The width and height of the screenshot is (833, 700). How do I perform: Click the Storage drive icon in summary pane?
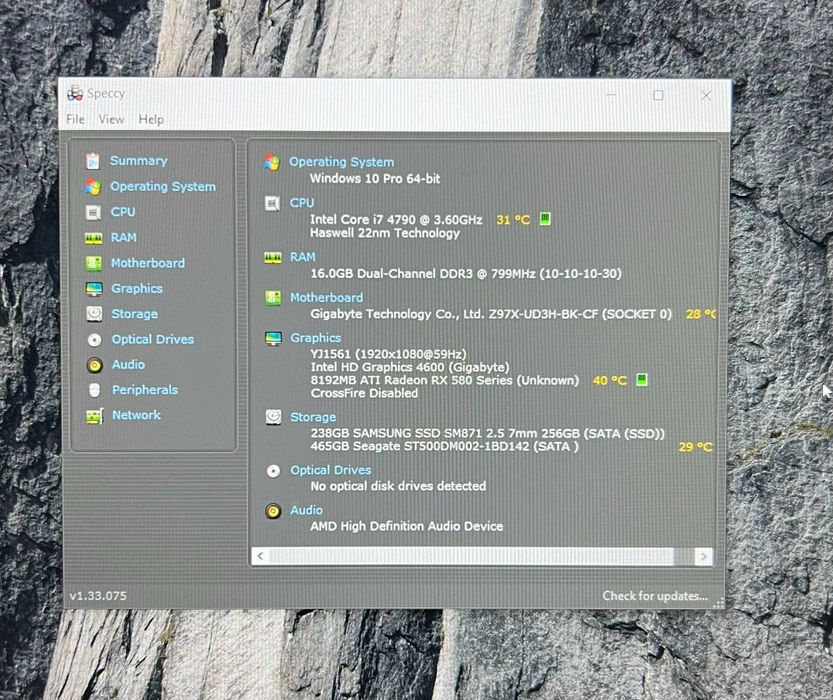click(274, 417)
